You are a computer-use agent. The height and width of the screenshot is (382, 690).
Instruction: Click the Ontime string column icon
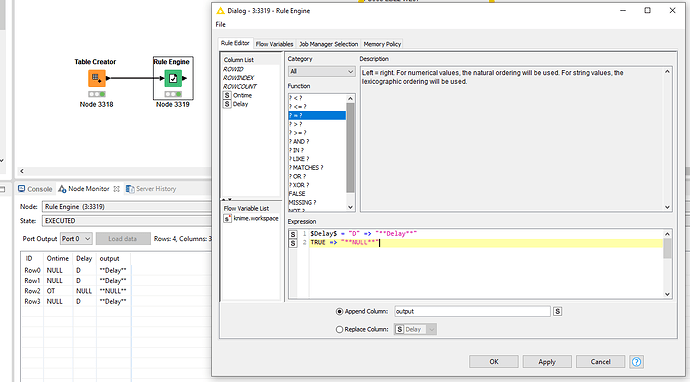coord(227,95)
